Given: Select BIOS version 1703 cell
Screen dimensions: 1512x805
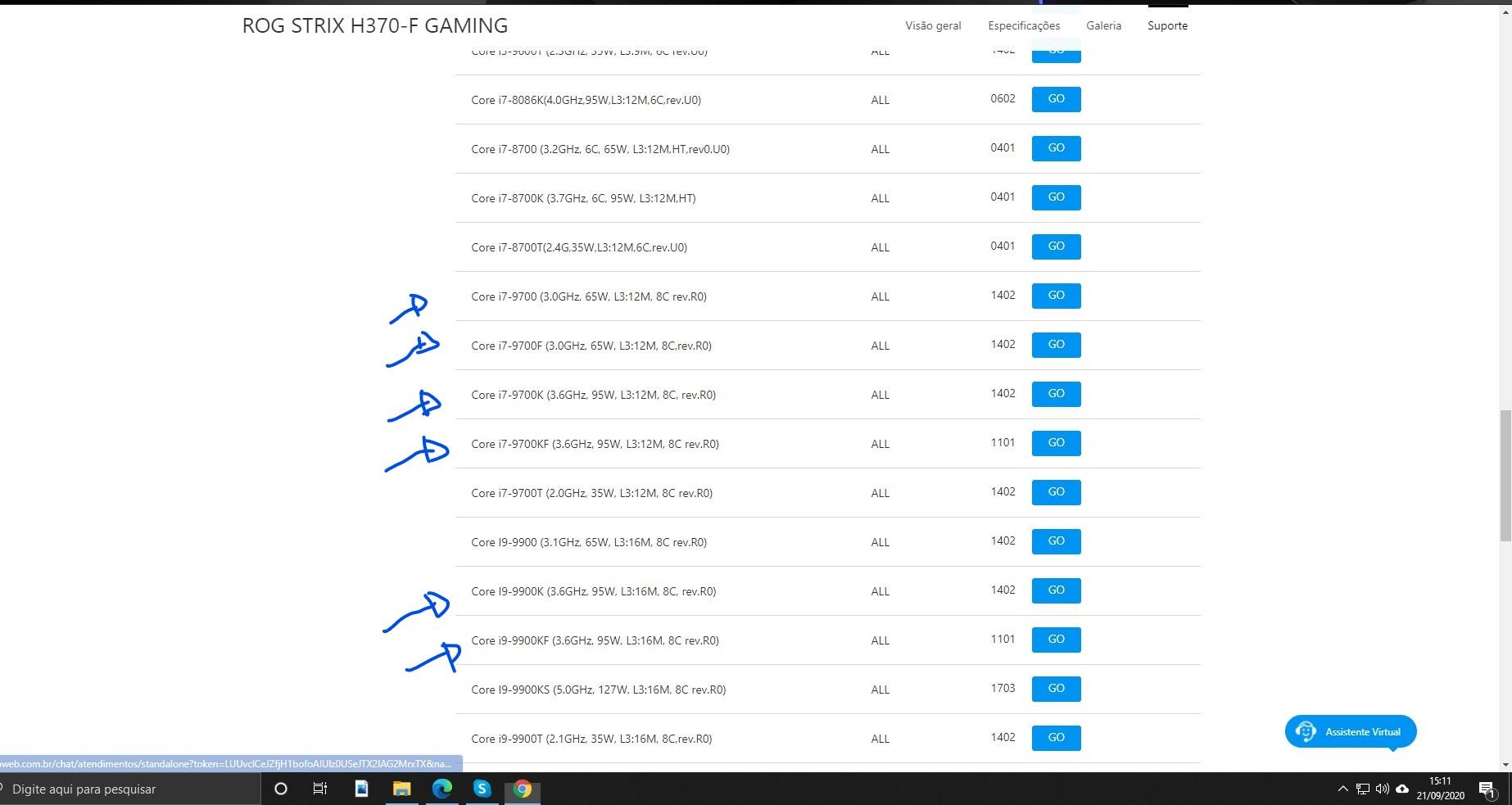Looking at the screenshot, I should [1003, 688].
